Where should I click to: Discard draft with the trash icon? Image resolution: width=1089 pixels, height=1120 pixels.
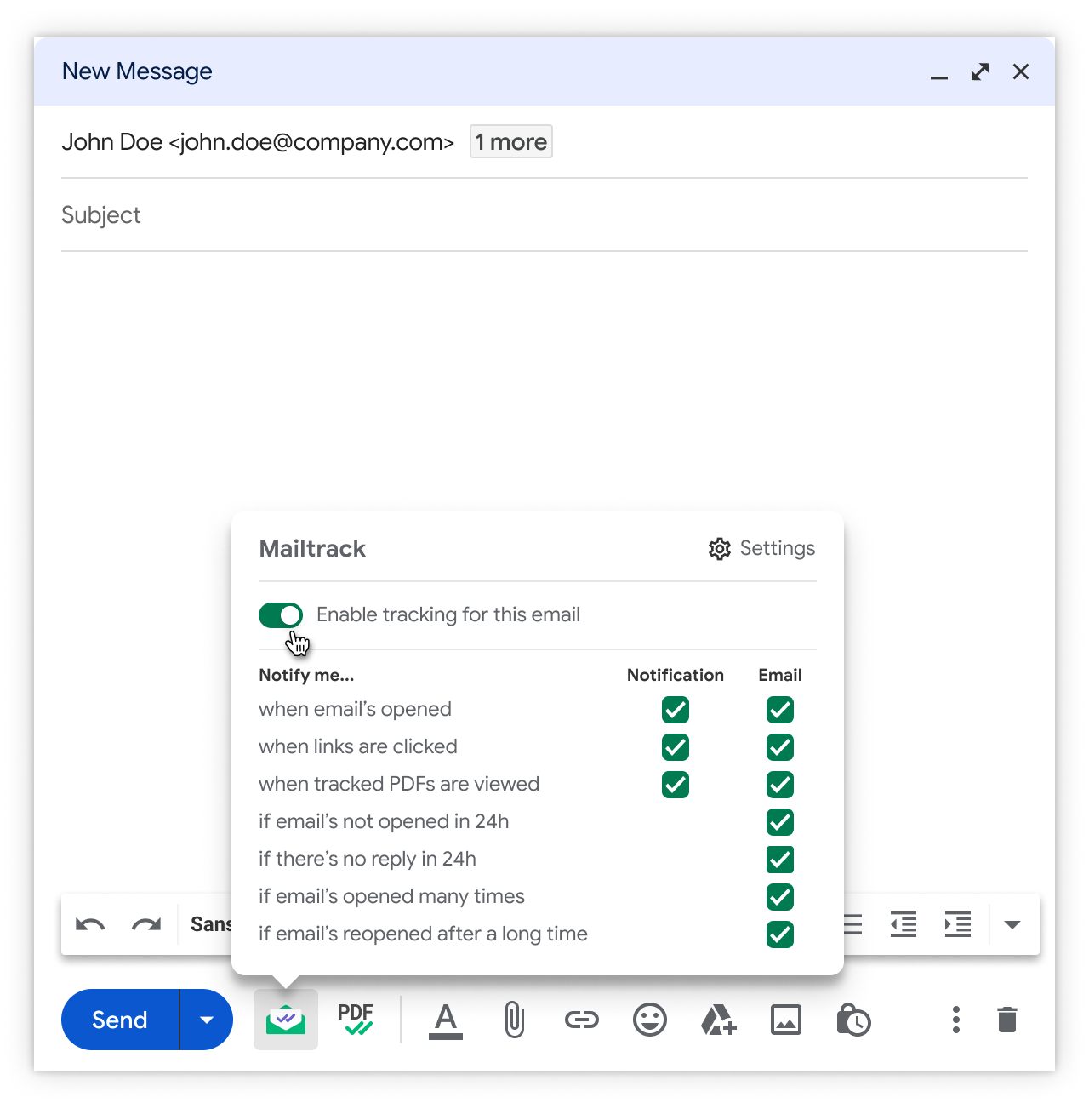[1007, 1020]
